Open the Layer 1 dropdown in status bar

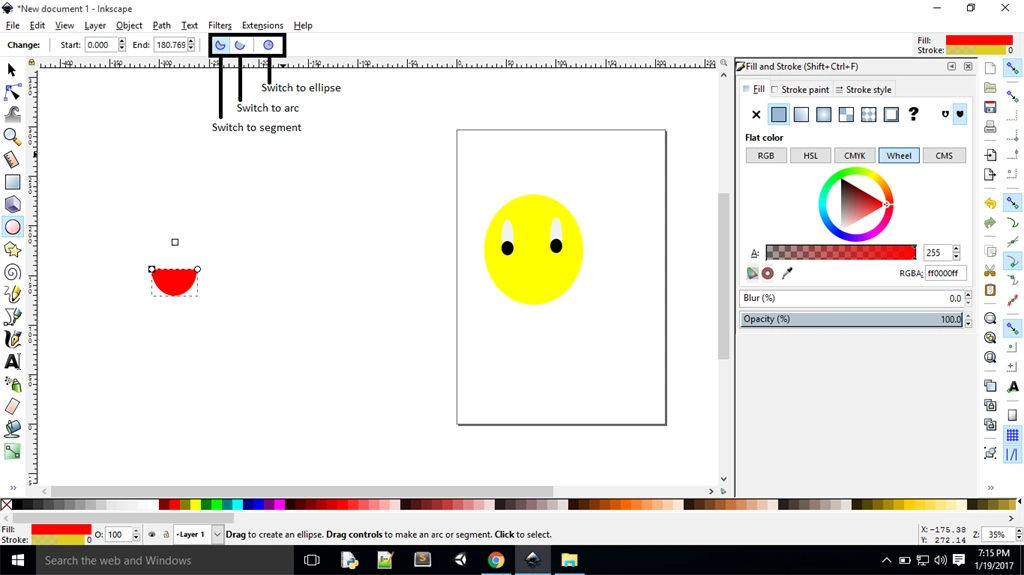(x=199, y=534)
